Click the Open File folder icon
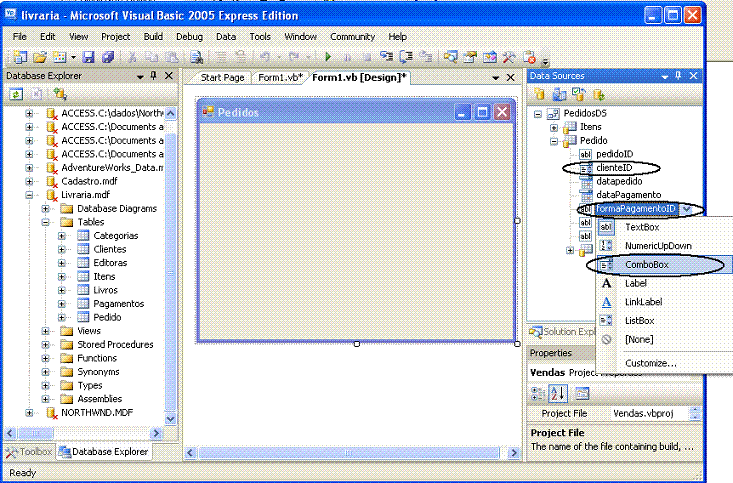733x483 pixels. 40,57
